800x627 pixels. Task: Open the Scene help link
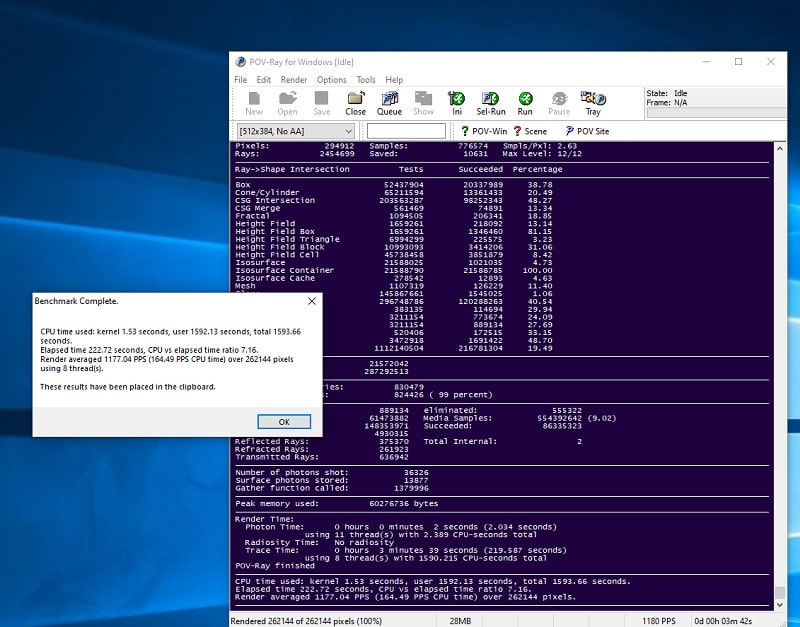point(530,131)
